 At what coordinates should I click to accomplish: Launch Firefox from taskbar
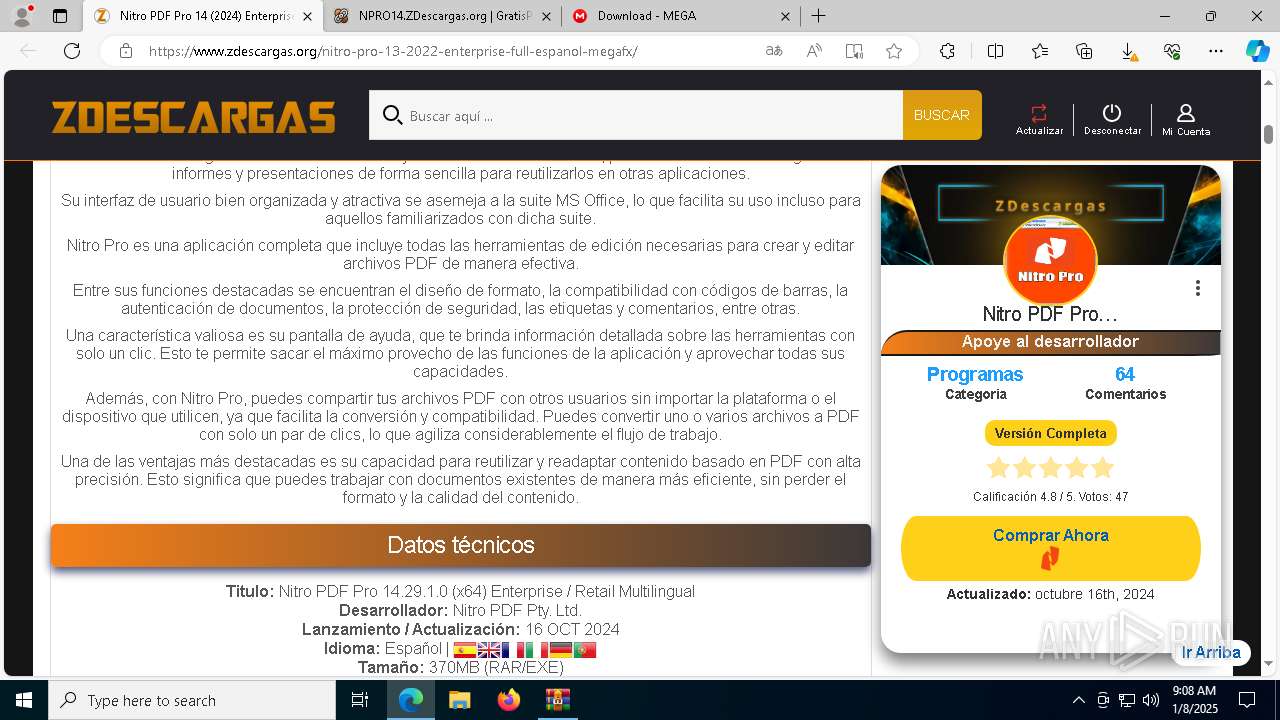point(509,700)
